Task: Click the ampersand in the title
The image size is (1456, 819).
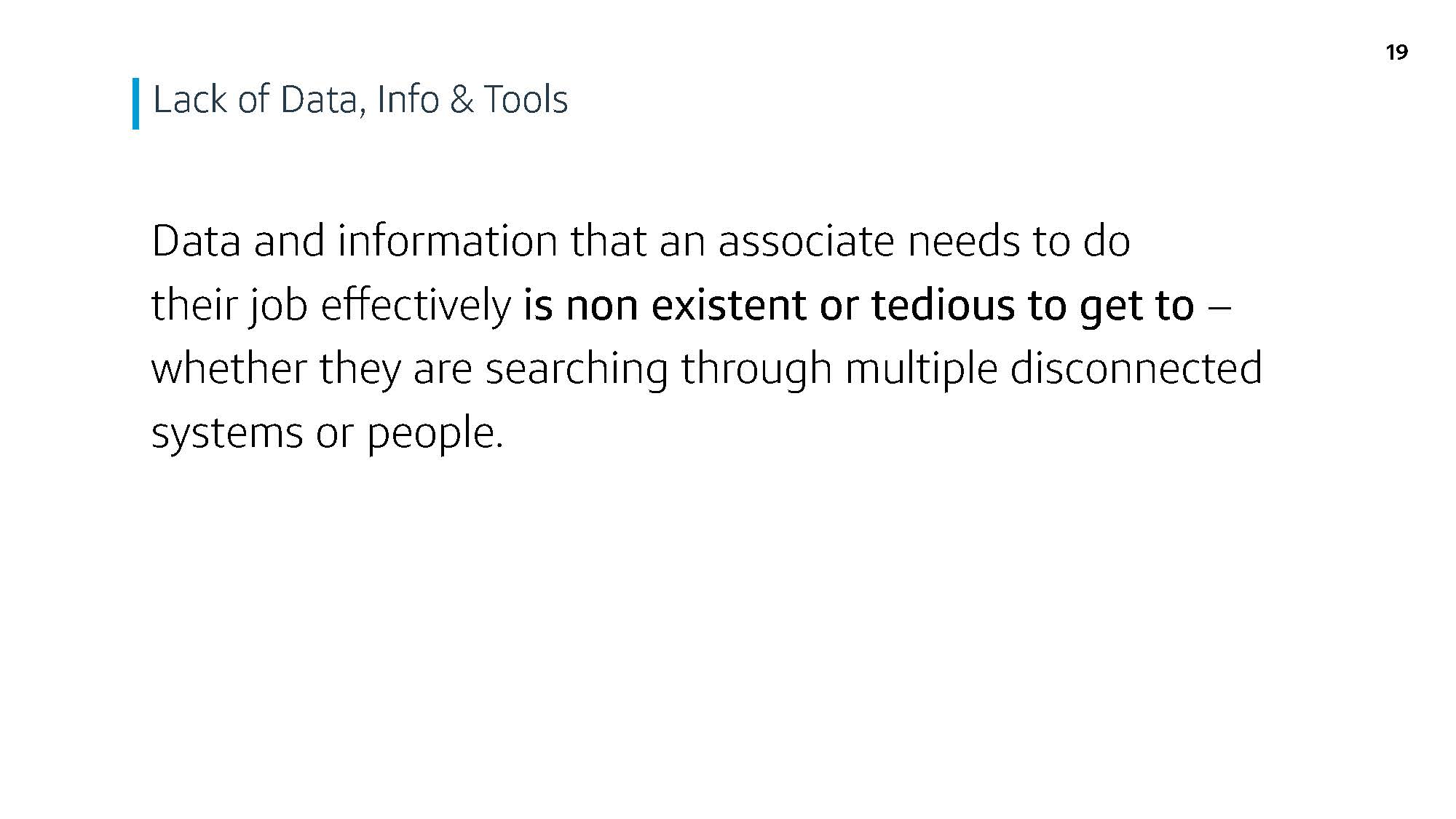Action: 462,100
